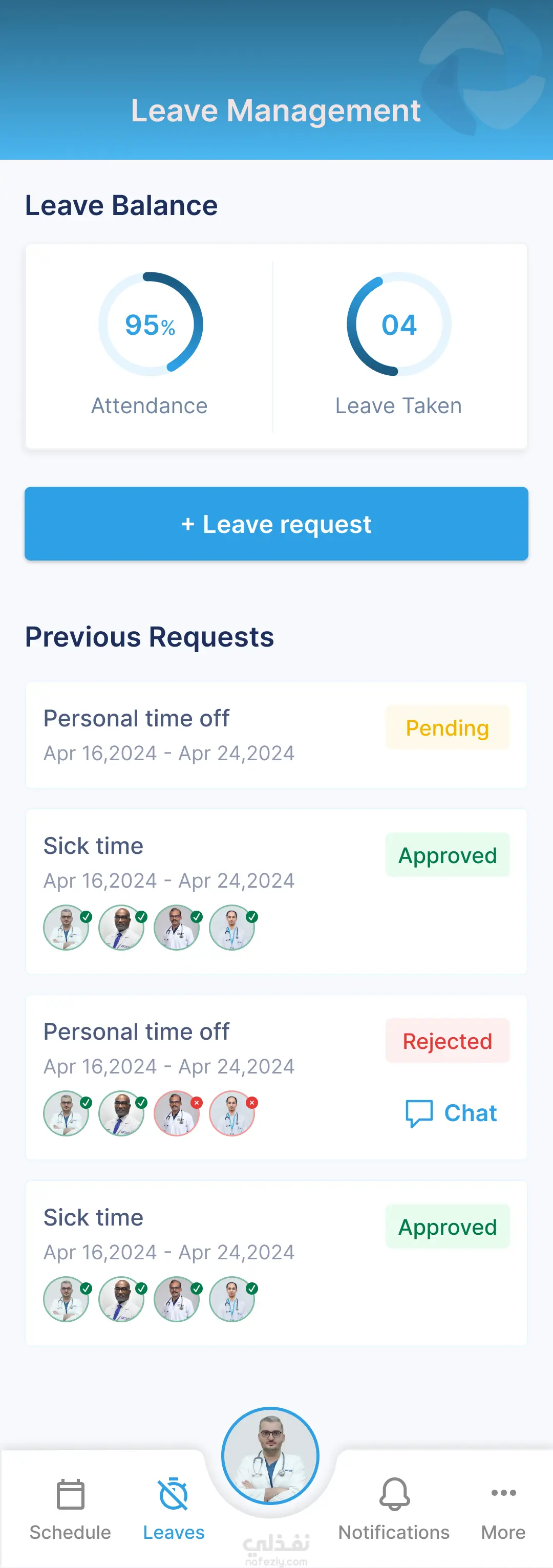This screenshot has height=1568, width=553.
Task: Open the Schedule calendar icon
Action: pos(70,1495)
